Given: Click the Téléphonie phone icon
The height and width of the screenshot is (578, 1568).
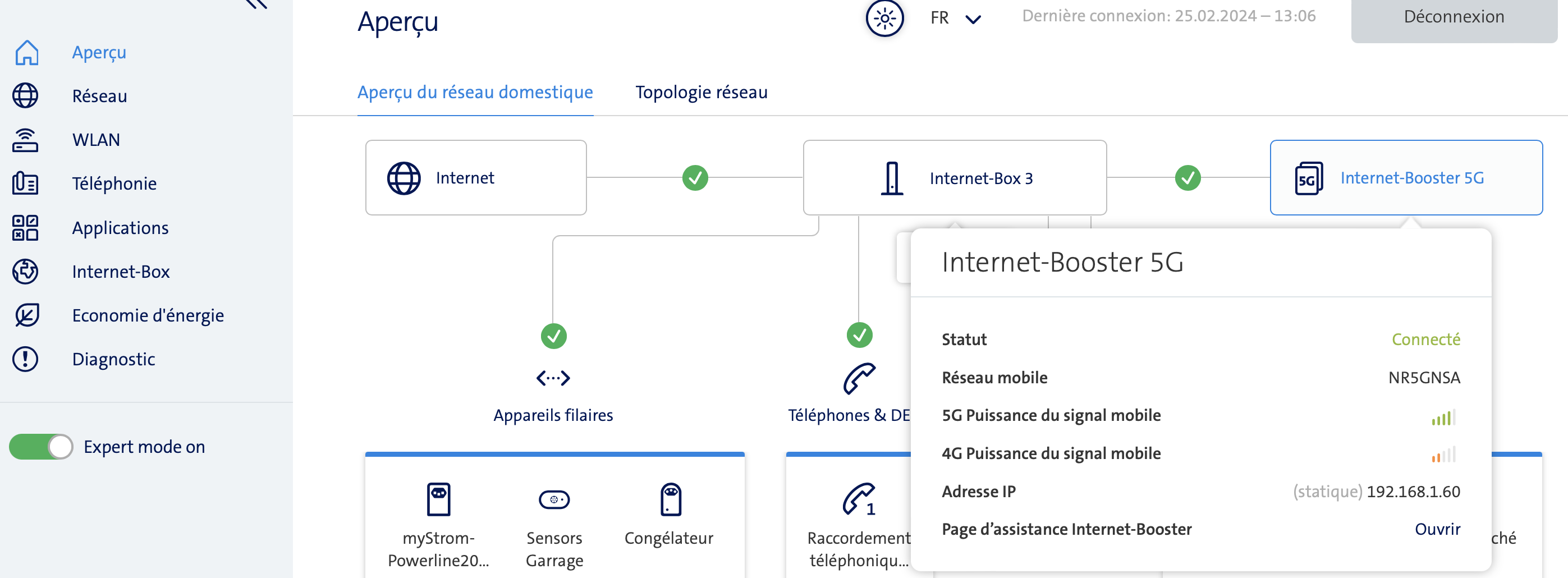Looking at the screenshot, I should pos(26,183).
